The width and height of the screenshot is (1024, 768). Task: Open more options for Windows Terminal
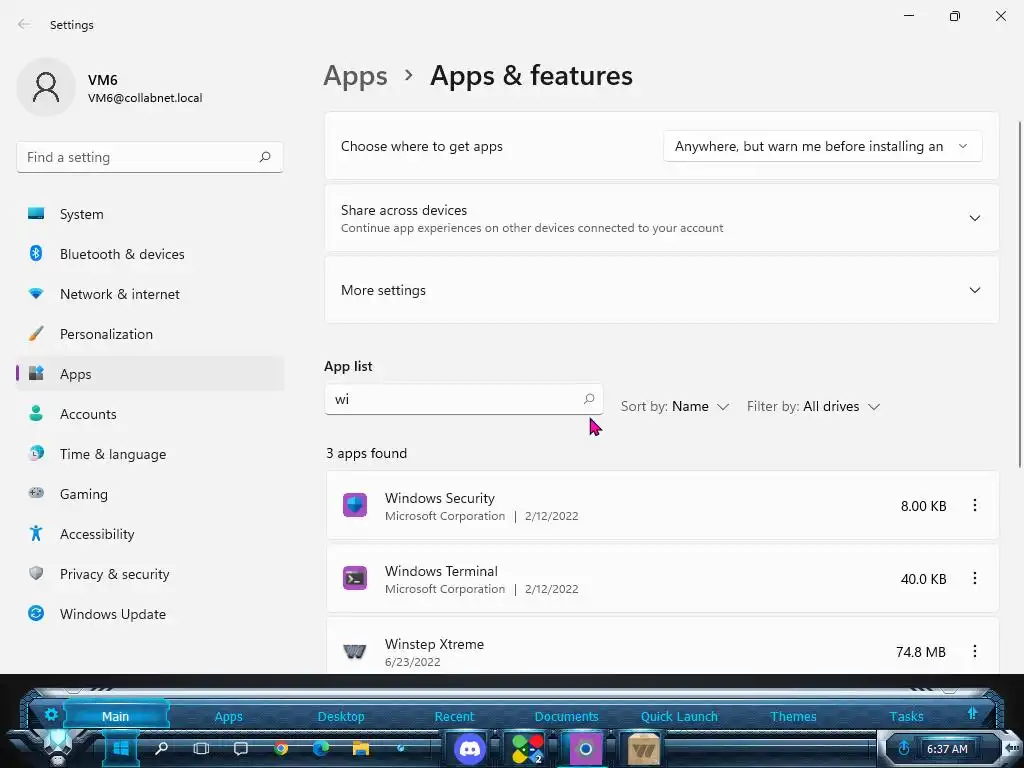pos(974,578)
